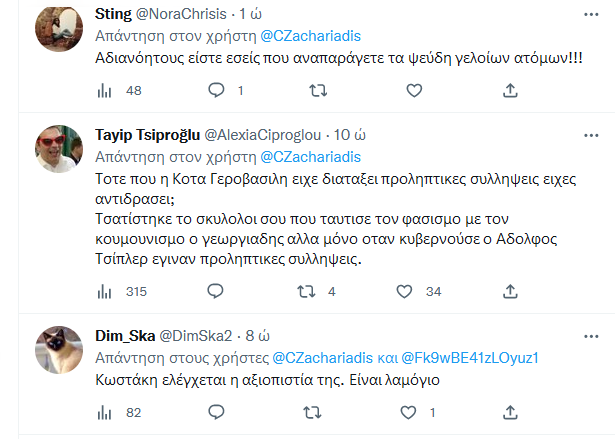Screen dimensions: 615x439
Task: Share Tayip Tsiproğlu's tweet
Action: (509, 293)
